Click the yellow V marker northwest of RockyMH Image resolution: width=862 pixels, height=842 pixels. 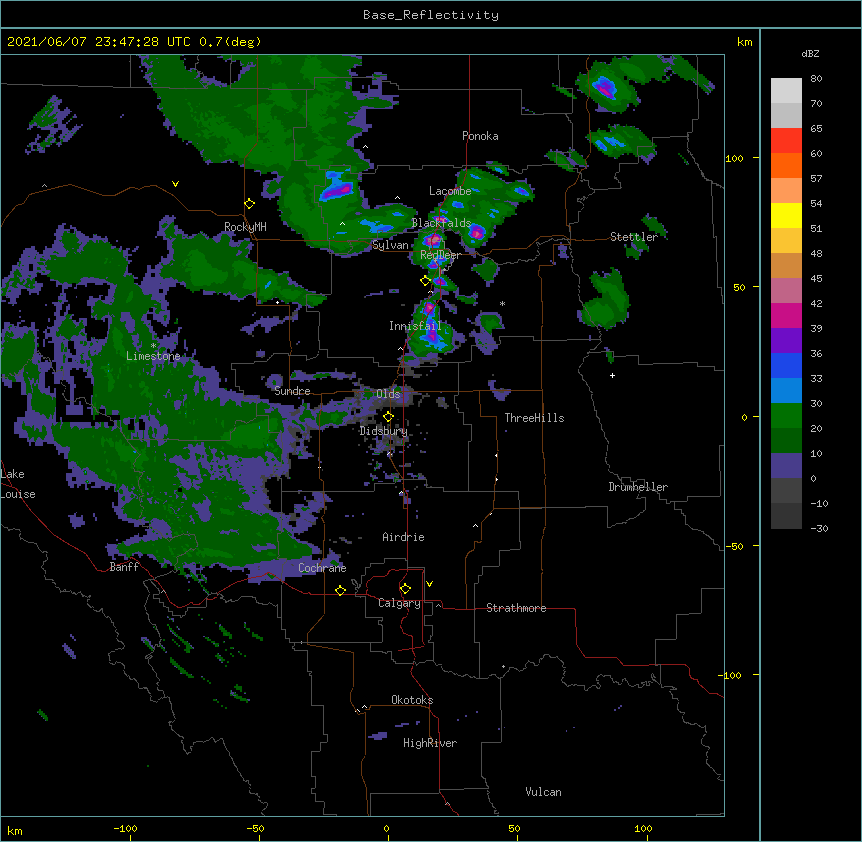pos(175,184)
